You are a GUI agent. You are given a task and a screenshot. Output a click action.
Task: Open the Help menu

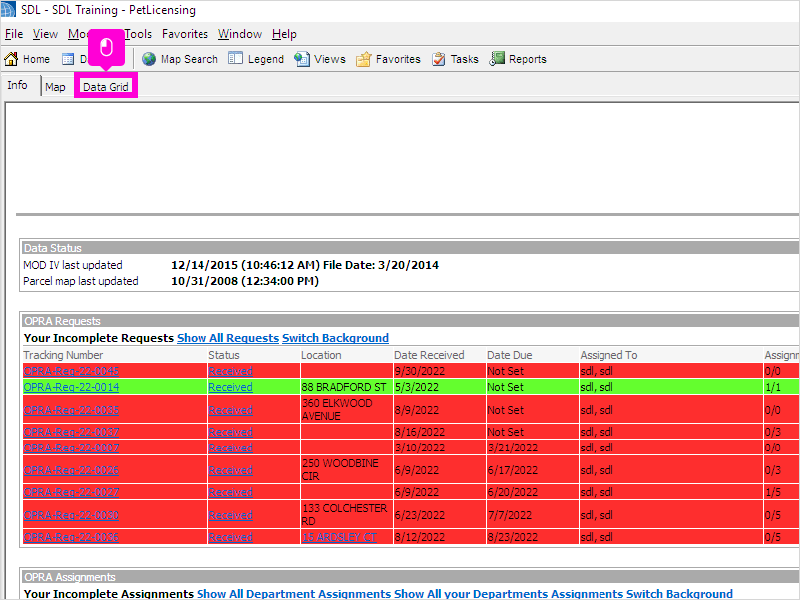point(284,34)
